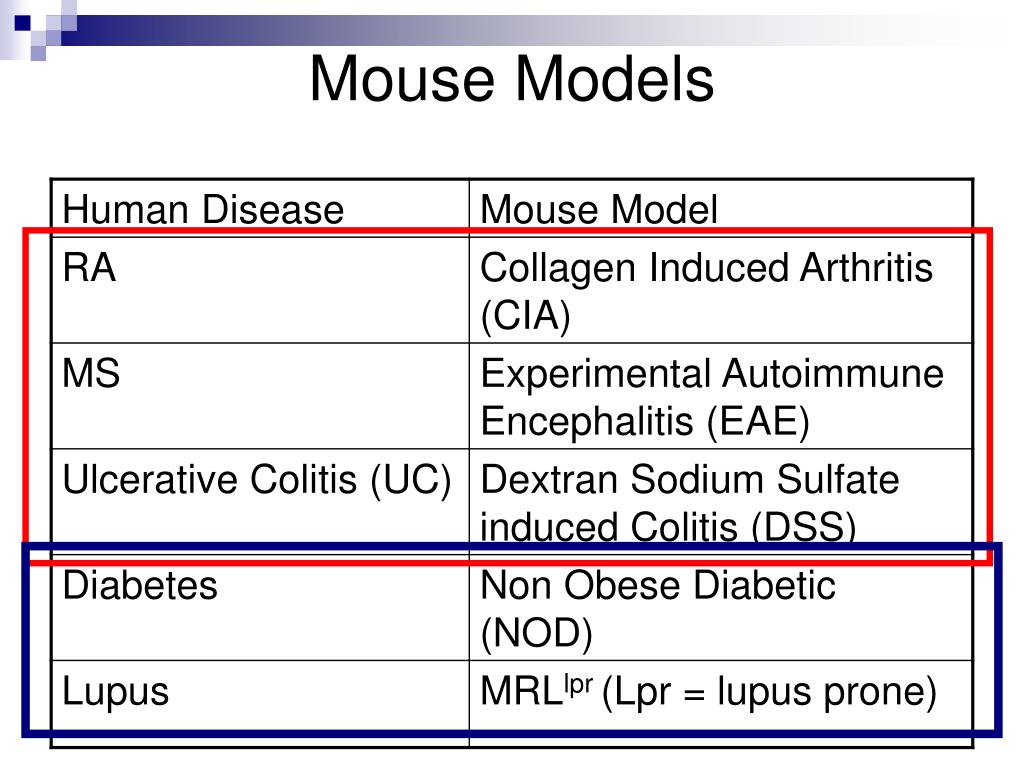Click the blue gradient header bar
The height and width of the screenshot is (768, 1024).
[522, 30]
